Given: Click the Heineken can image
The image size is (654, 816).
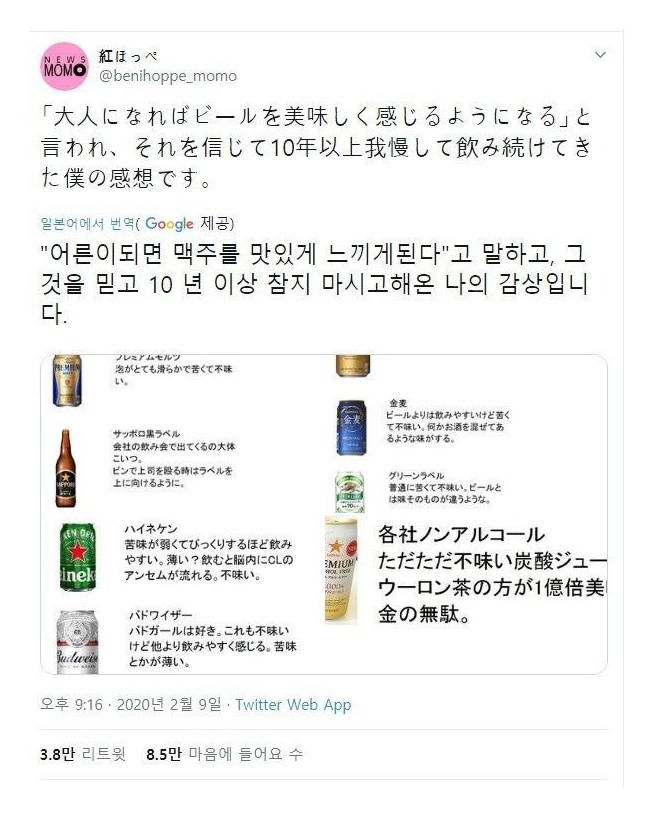Looking at the screenshot, I should [78, 557].
